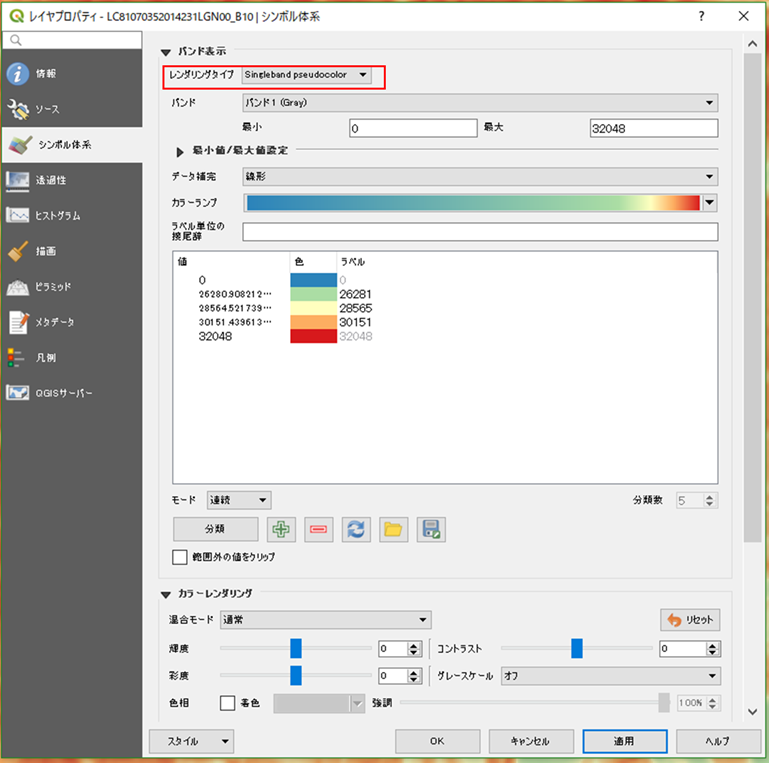Click the 分類 classify button
769x763 pixels.
tap(215, 529)
